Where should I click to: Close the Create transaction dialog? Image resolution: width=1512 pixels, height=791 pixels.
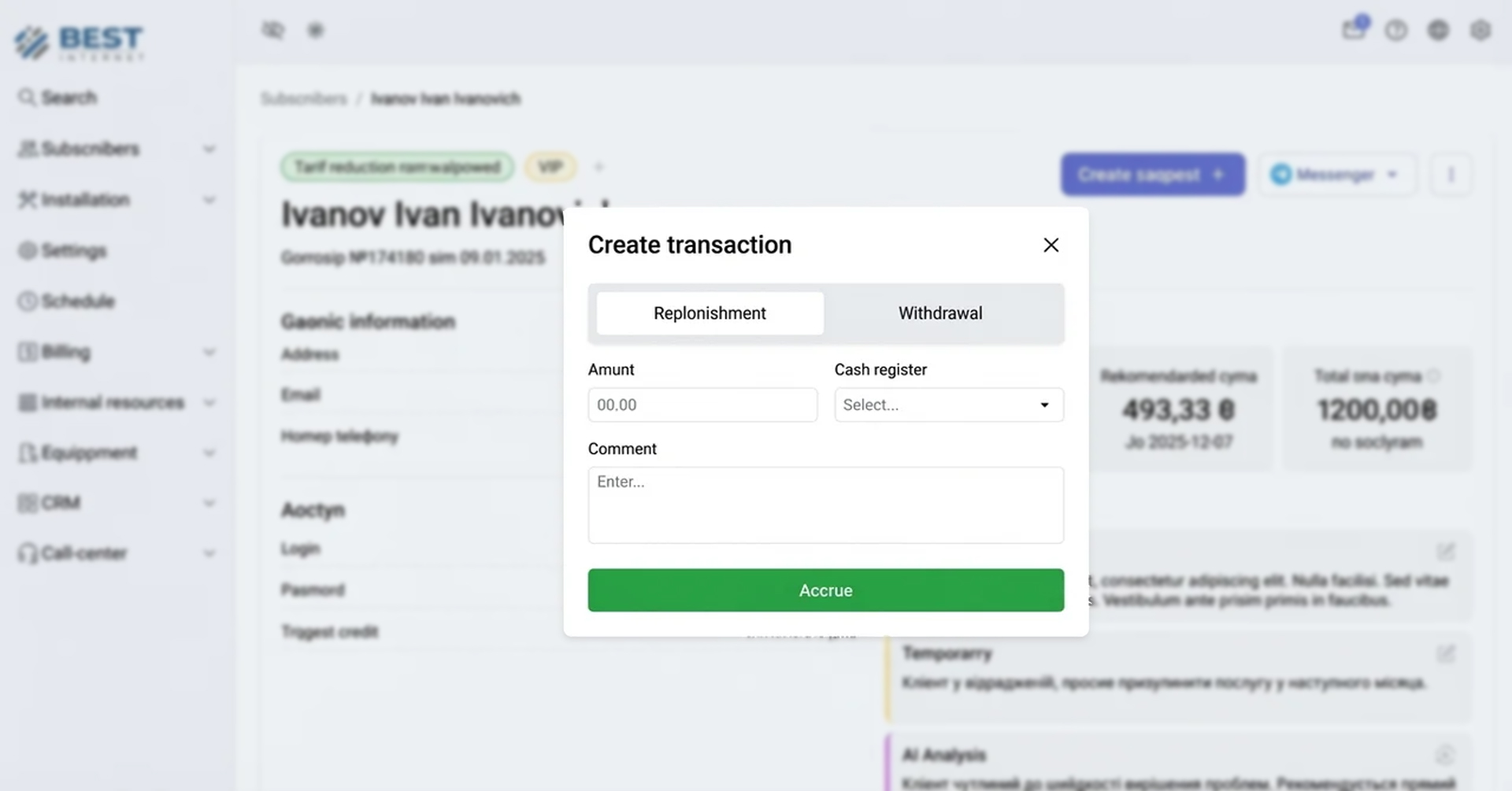click(x=1051, y=246)
